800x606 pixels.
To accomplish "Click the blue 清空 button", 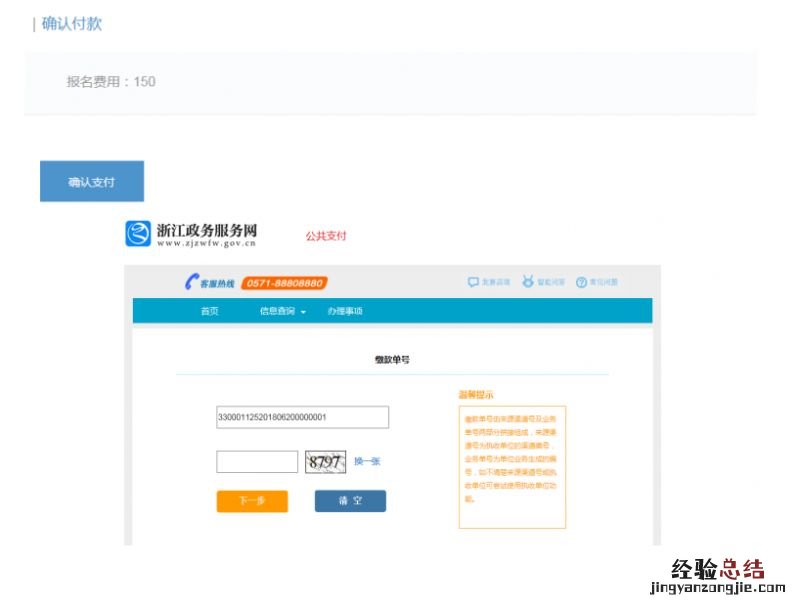I will pos(351,501).
